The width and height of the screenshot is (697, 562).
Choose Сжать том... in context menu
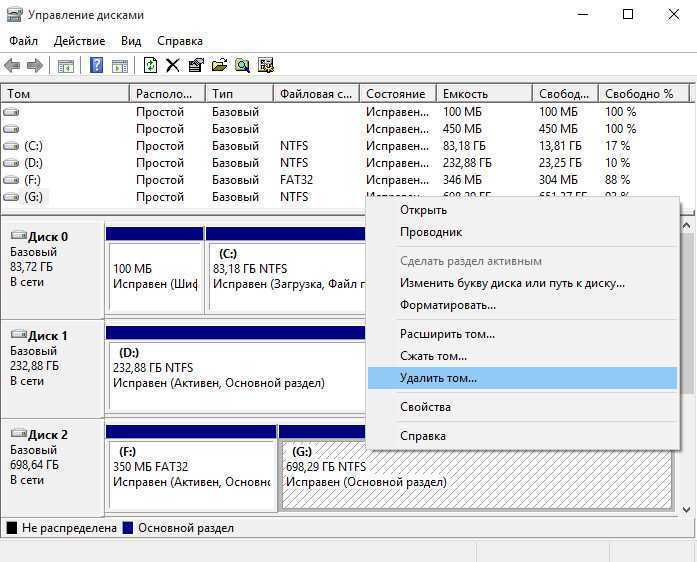tap(522, 356)
